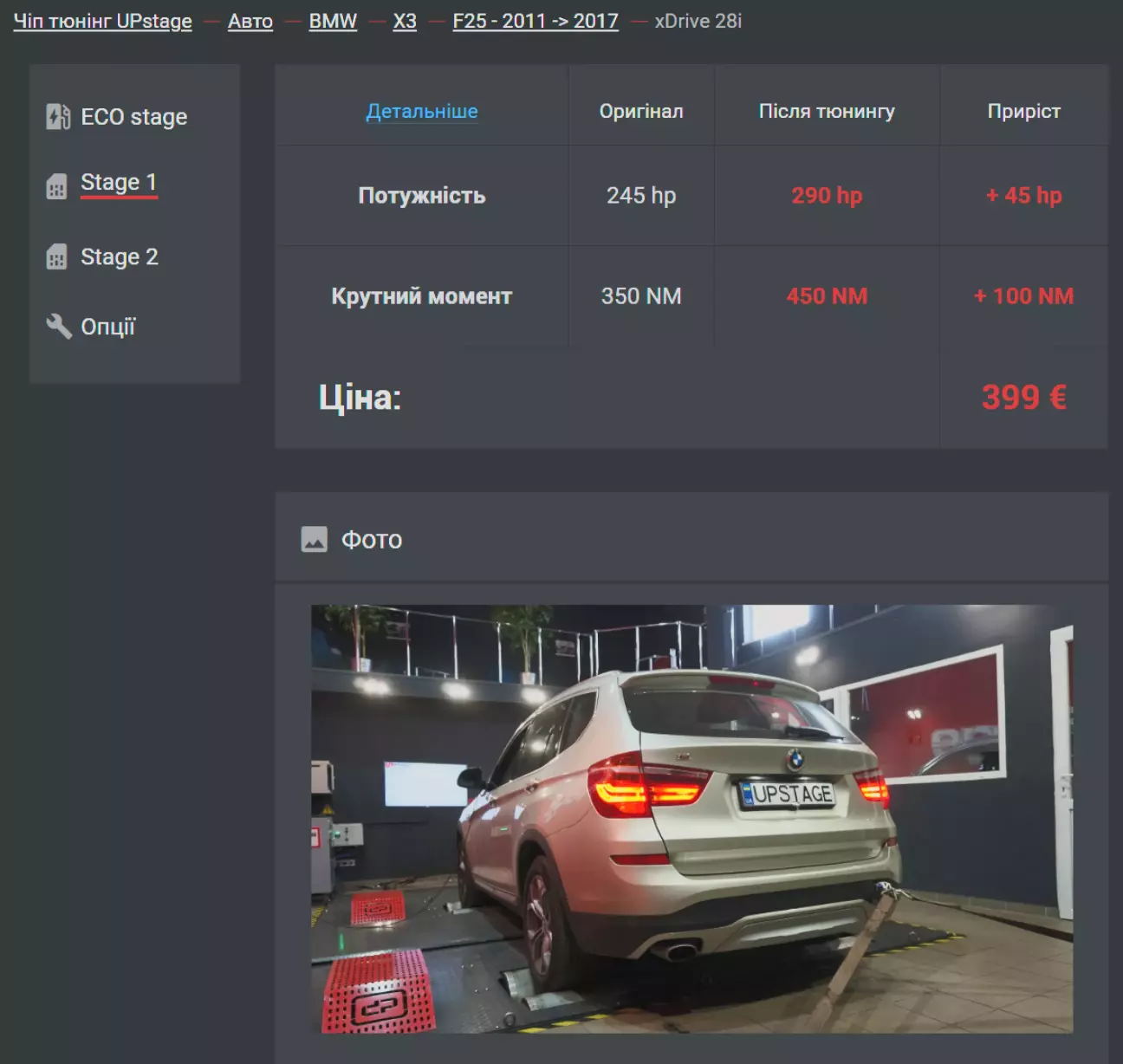Viewport: 1123px width, 1064px height.
Task: Click the Ціна: label
Action: tap(360, 398)
